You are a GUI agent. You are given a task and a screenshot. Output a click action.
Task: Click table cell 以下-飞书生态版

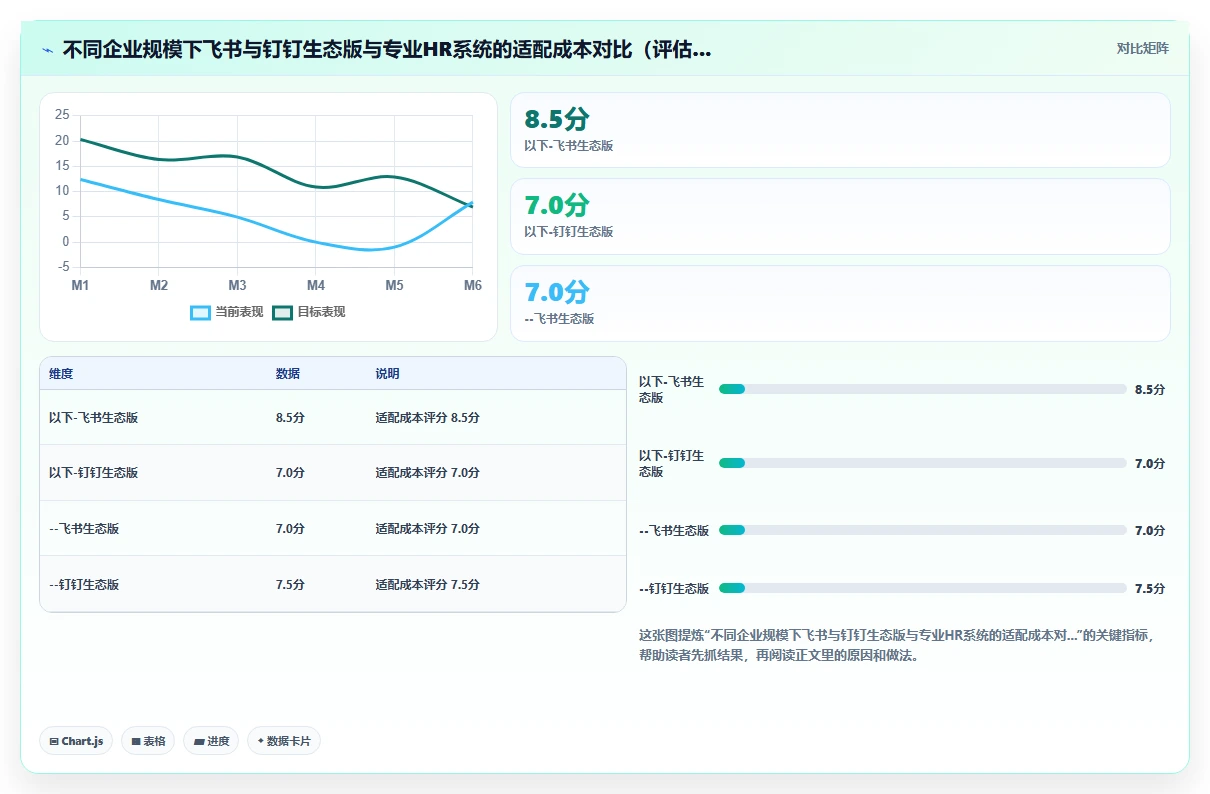point(93,418)
